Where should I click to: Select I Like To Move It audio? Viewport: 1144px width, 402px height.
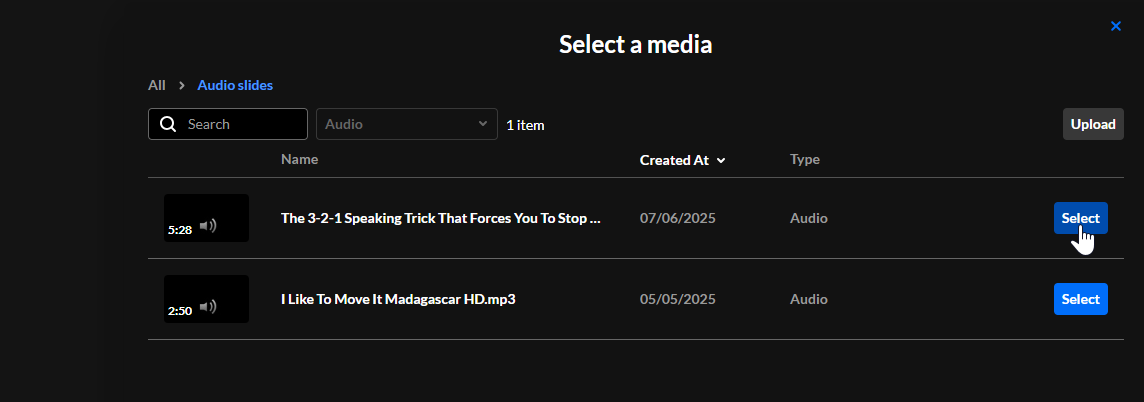[x=1080, y=299]
